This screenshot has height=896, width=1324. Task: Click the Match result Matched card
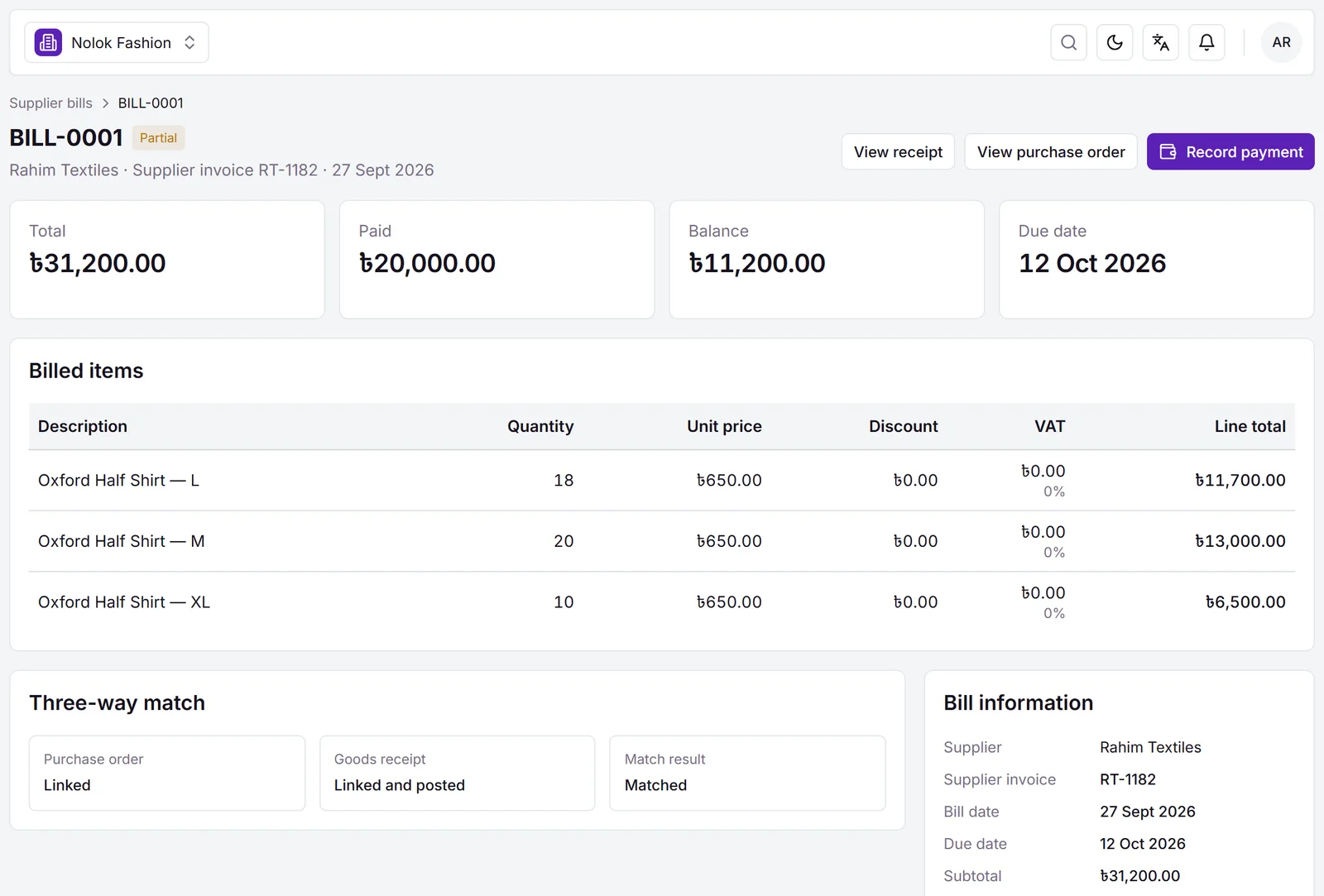click(x=747, y=774)
